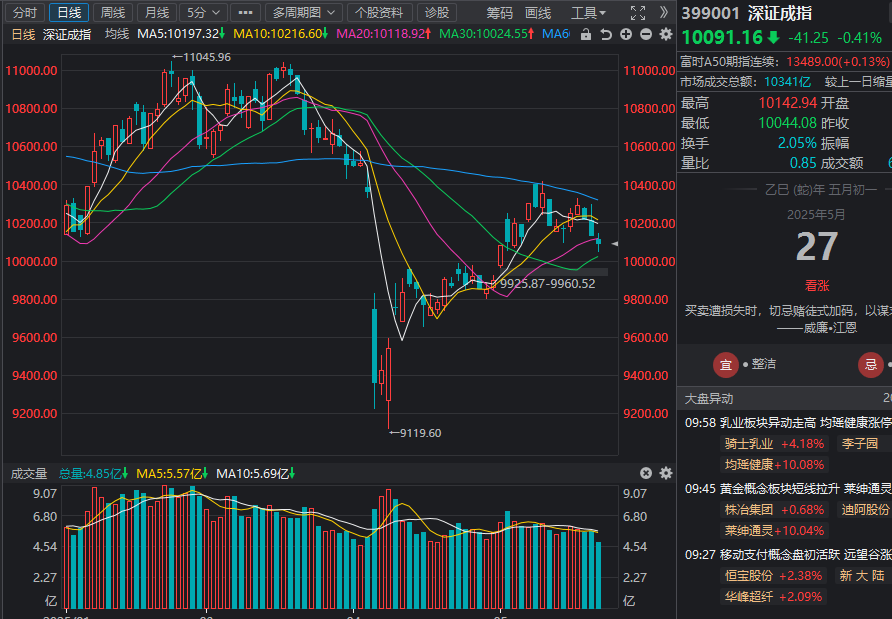Open main chart settings gear icon
Screen dimensions: 892x619
click(665, 34)
